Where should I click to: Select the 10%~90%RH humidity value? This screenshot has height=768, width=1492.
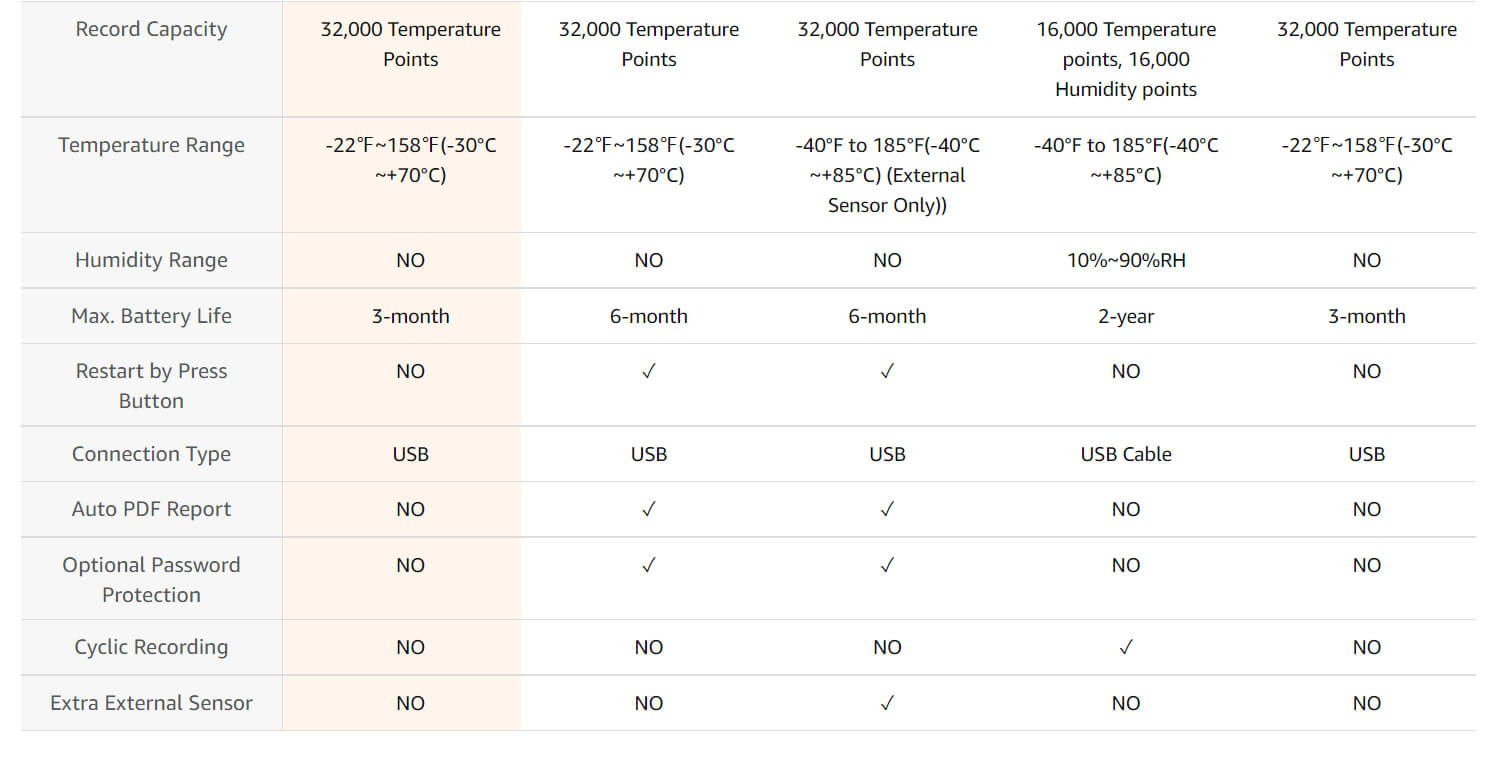pos(1126,260)
